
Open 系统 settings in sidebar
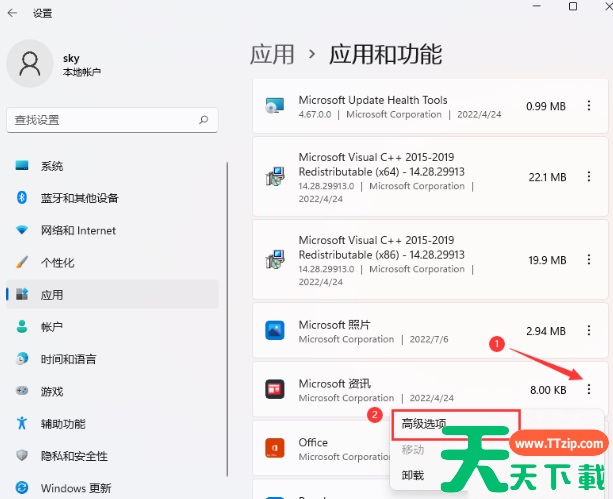tap(52, 166)
